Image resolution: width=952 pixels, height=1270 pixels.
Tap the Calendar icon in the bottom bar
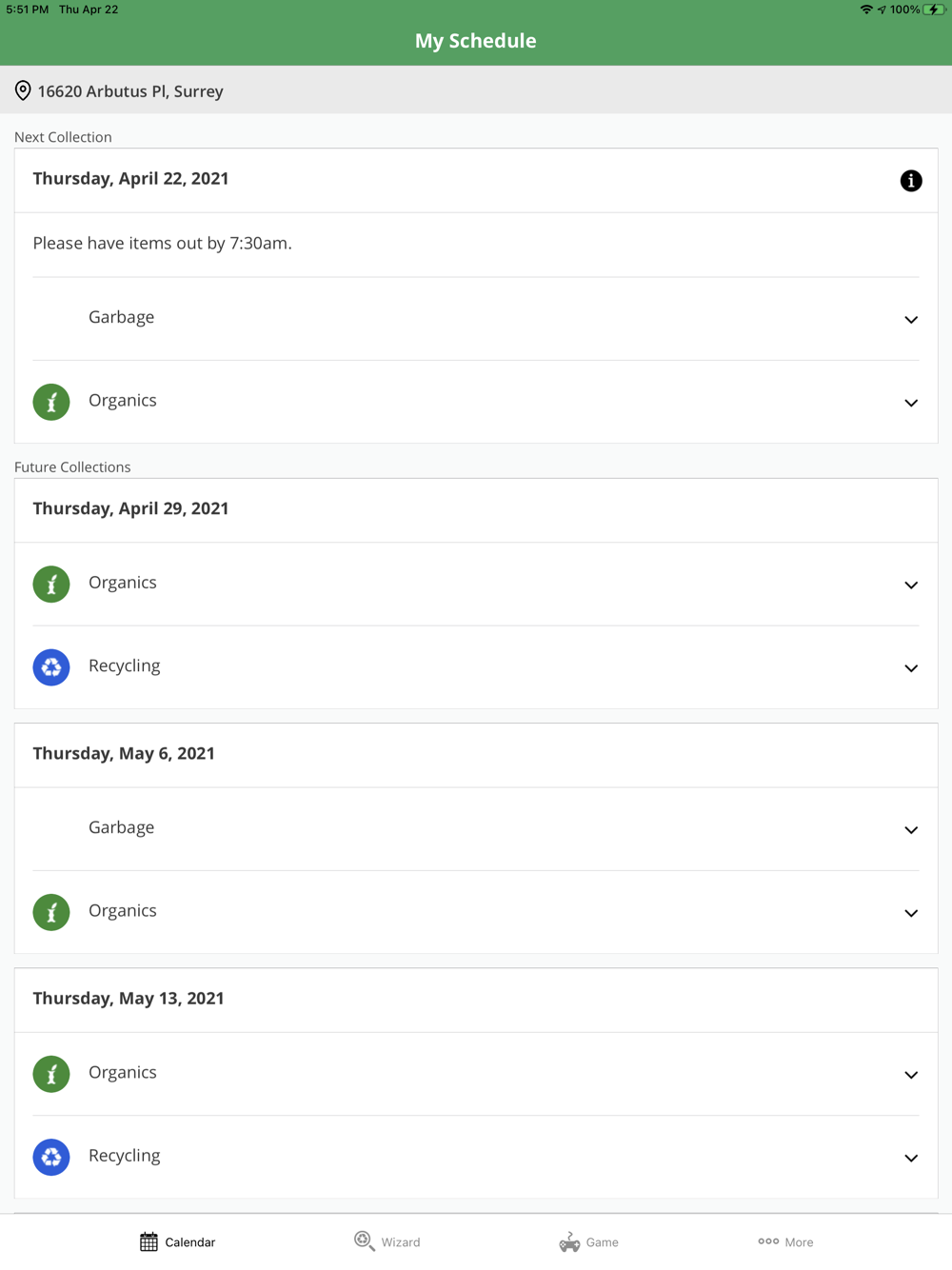click(x=149, y=1241)
